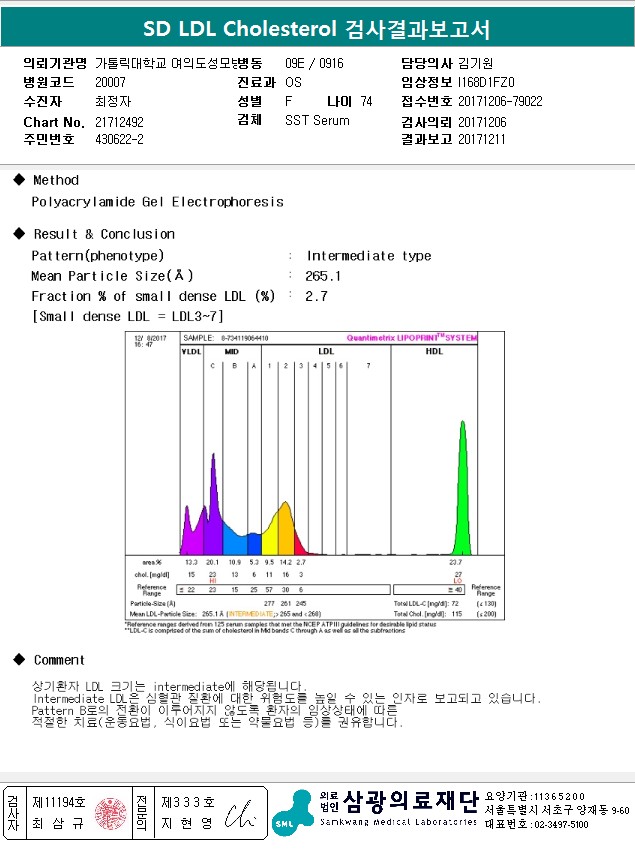Select clinical info code I168D1FZ0
The width and height of the screenshot is (635, 851).
(486, 82)
